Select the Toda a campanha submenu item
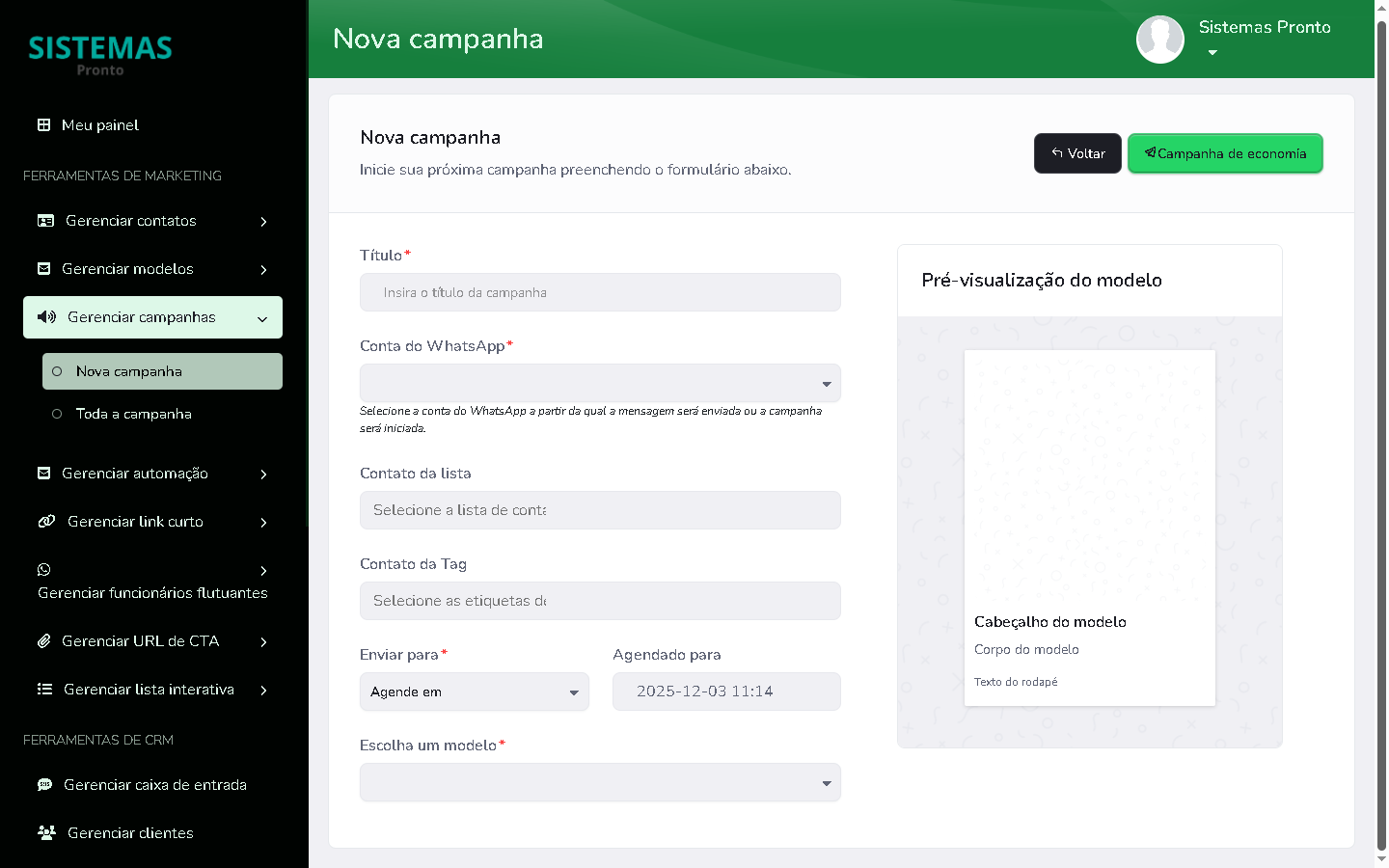The image size is (1389, 868). (133, 414)
